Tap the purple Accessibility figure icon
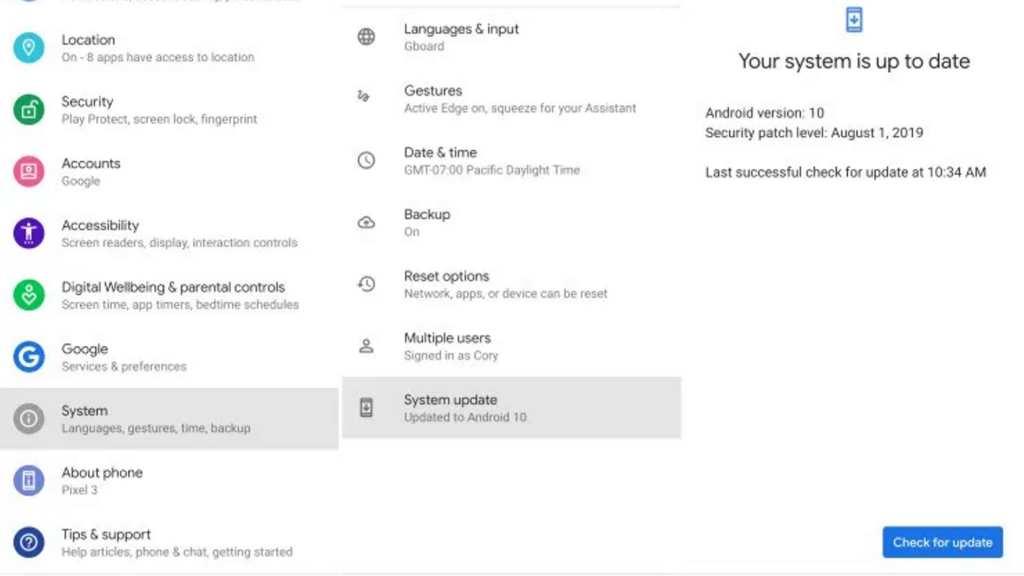The height and width of the screenshot is (576, 1024). (29, 233)
